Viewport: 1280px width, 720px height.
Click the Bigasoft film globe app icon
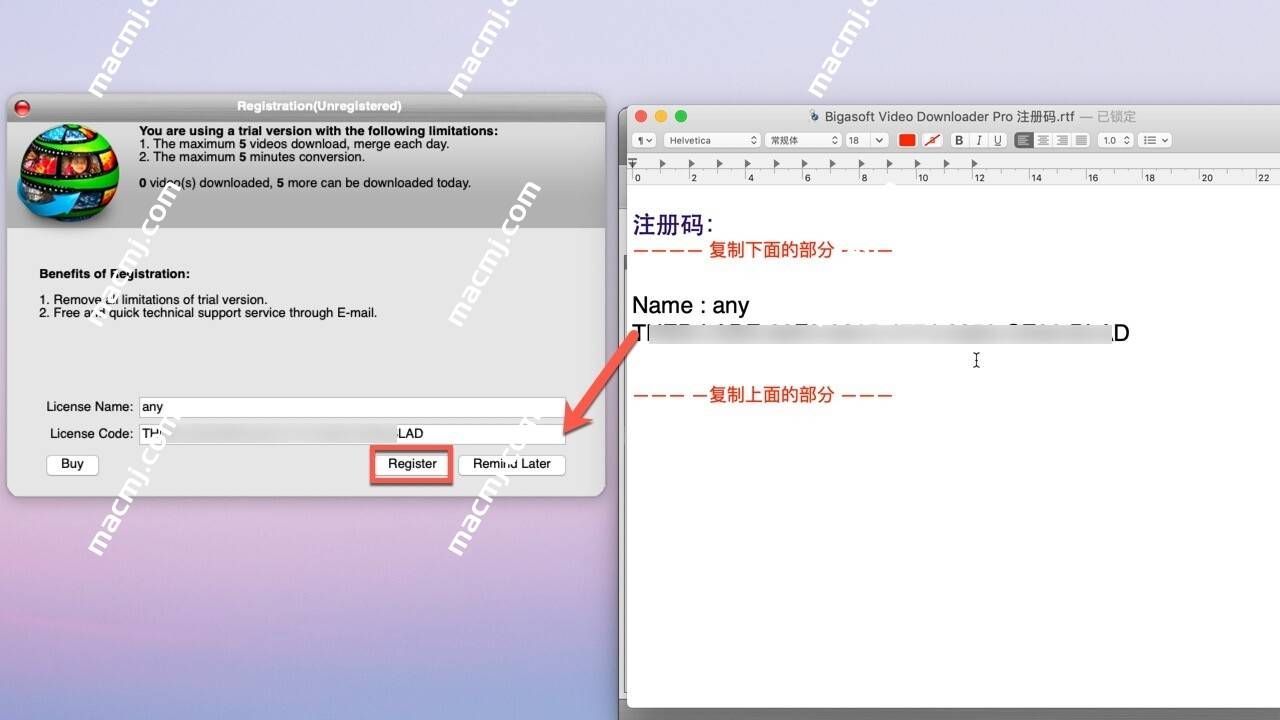click(68, 173)
